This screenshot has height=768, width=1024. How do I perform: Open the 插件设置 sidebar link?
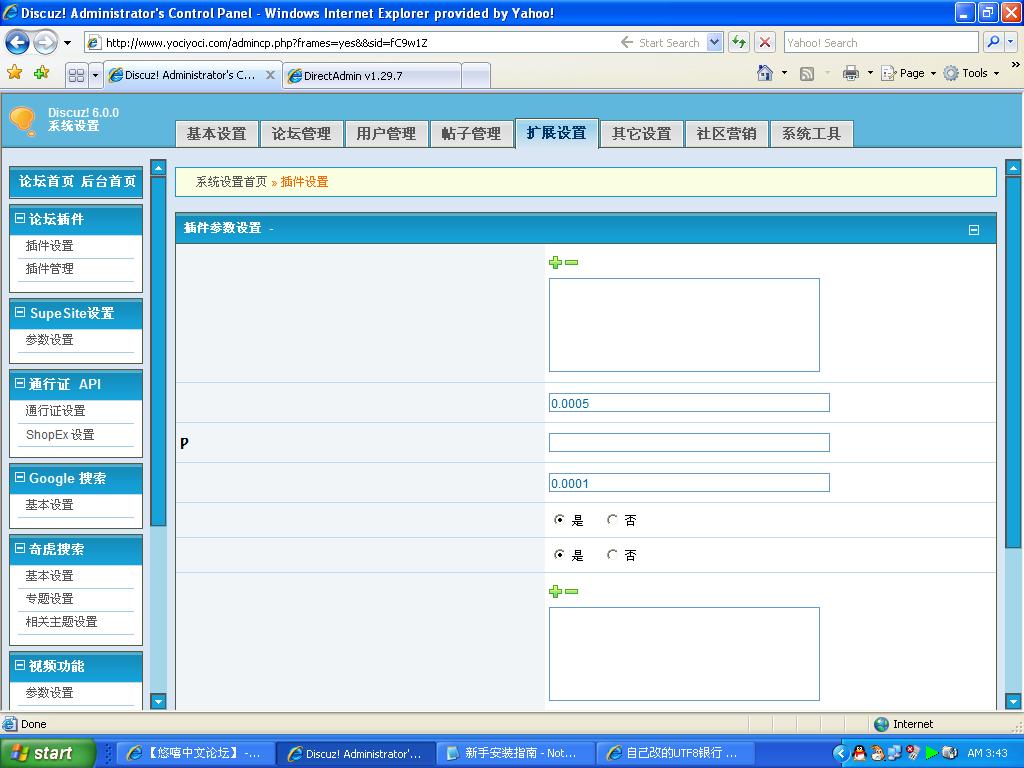[x=50, y=246]
